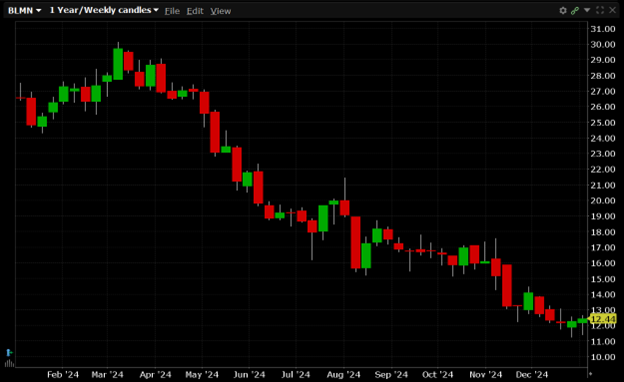Click the Oct '24 date label
The image size is (624, 382).
click(x=437, y=375)
